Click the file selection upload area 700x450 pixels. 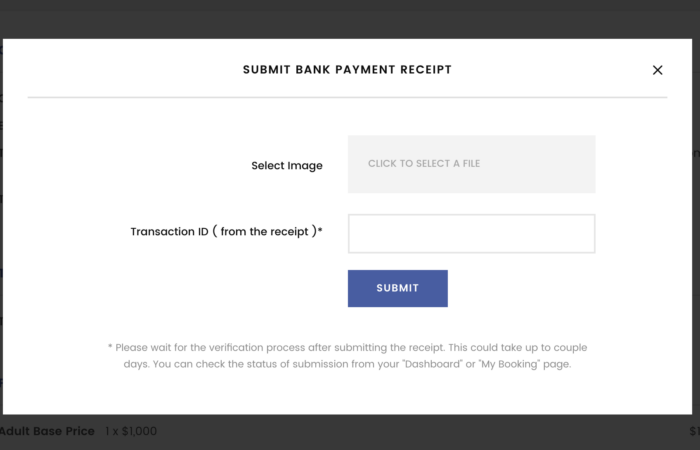click(x=471, y=164)
